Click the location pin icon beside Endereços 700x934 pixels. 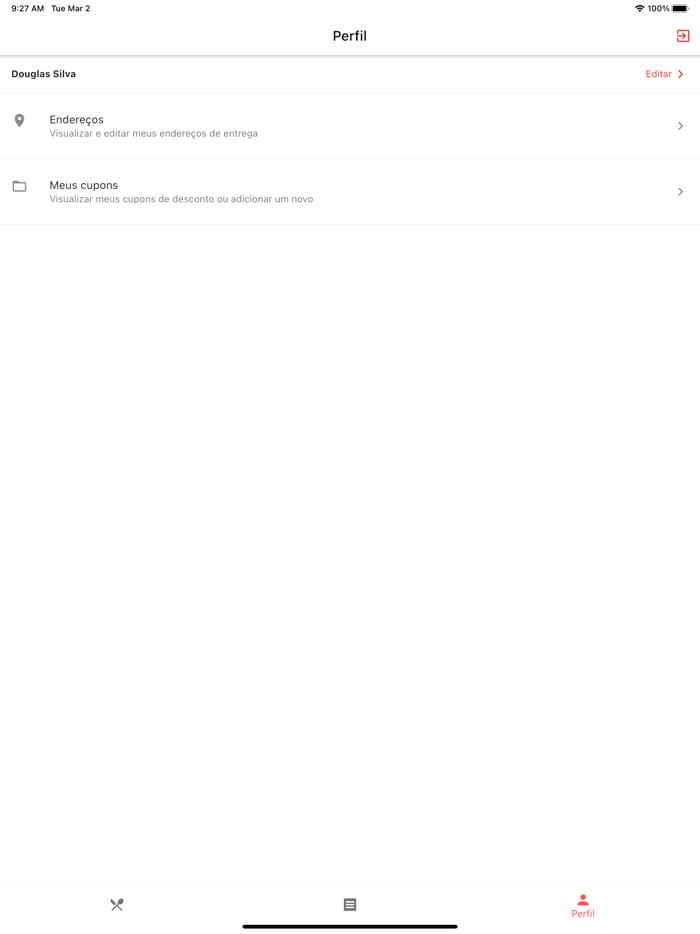(x=19, y=120)
